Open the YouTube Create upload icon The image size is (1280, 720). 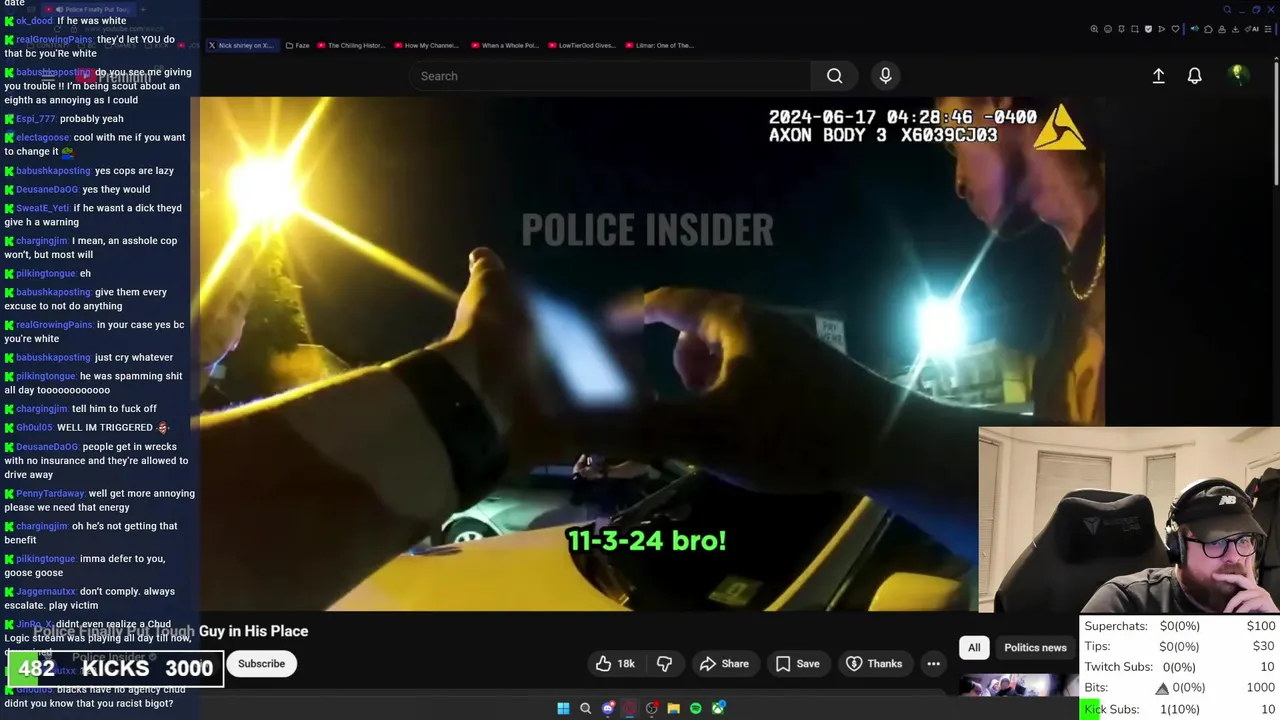point(1158,76)
